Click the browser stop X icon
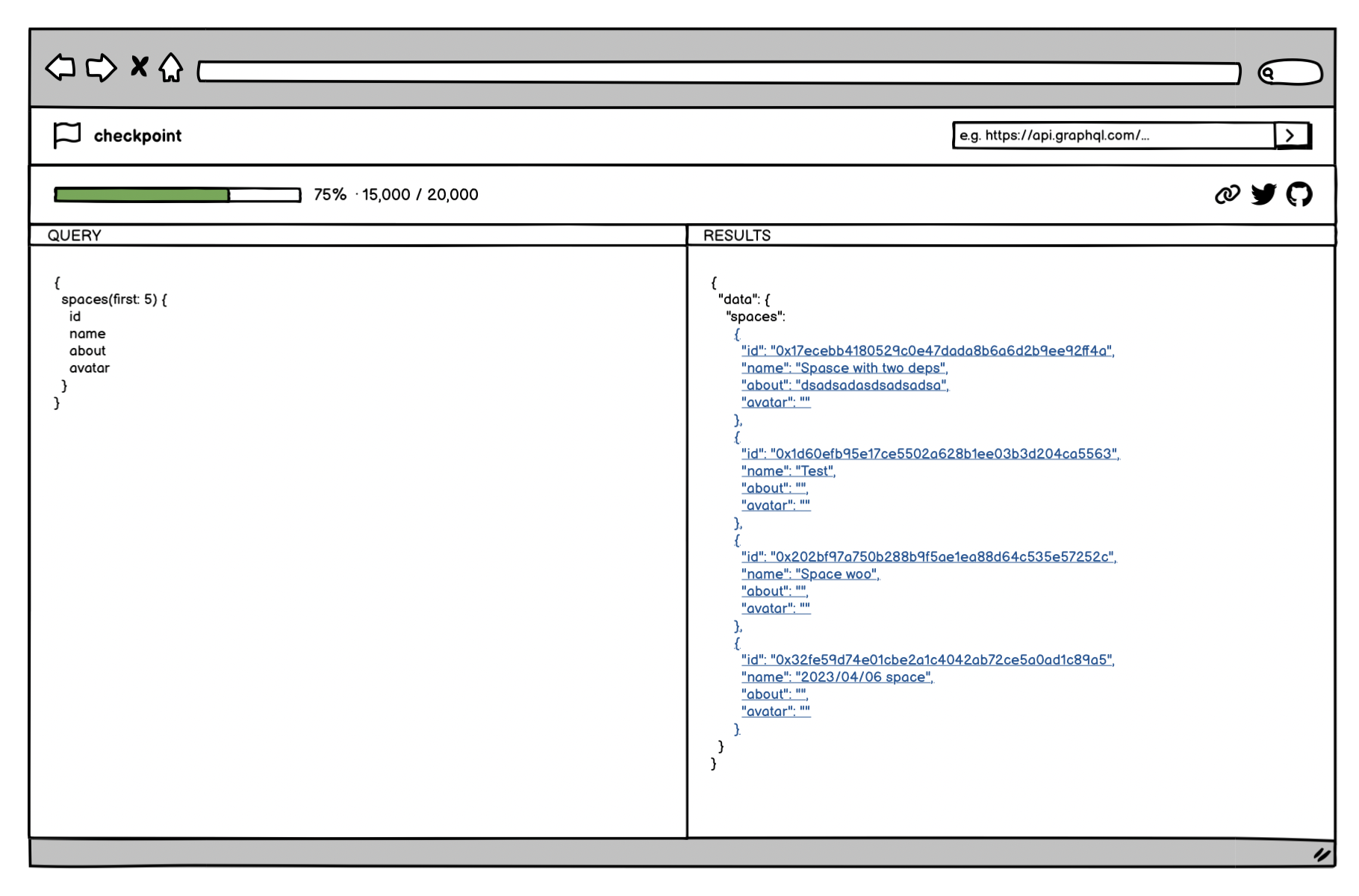Screen dimensions: 1359x896 [x=140, y=66]
